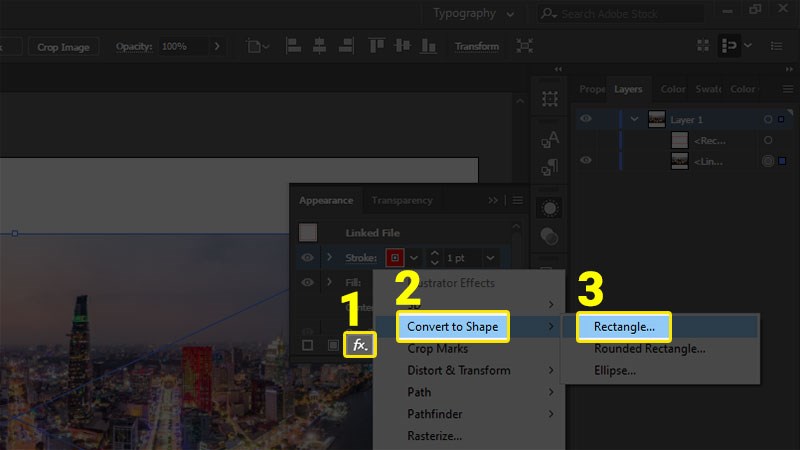
Task: Hide the Stroke attribute using its eye icon
Action: tap(308, 258)
